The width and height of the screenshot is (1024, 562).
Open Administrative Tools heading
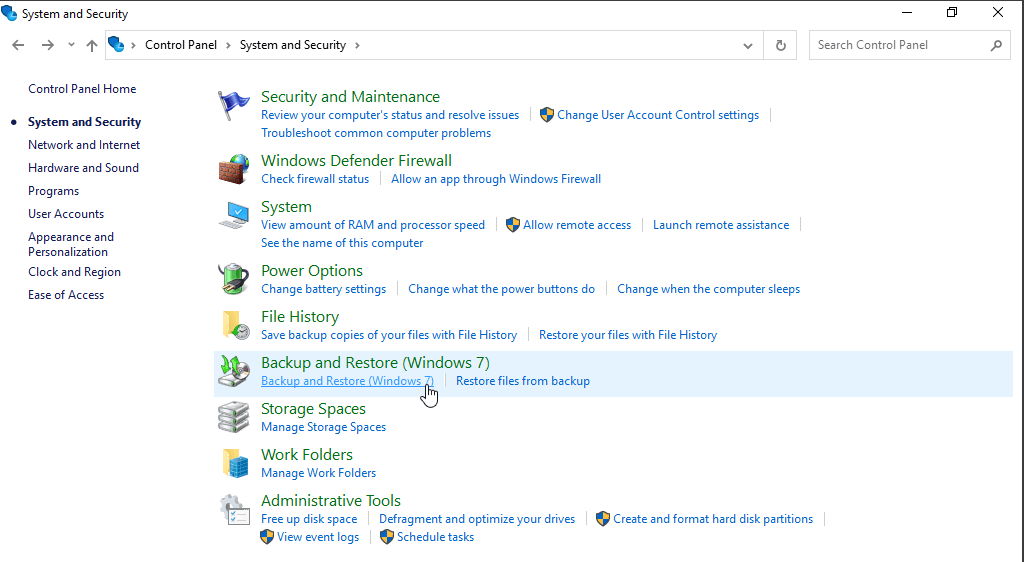[330, 501]
